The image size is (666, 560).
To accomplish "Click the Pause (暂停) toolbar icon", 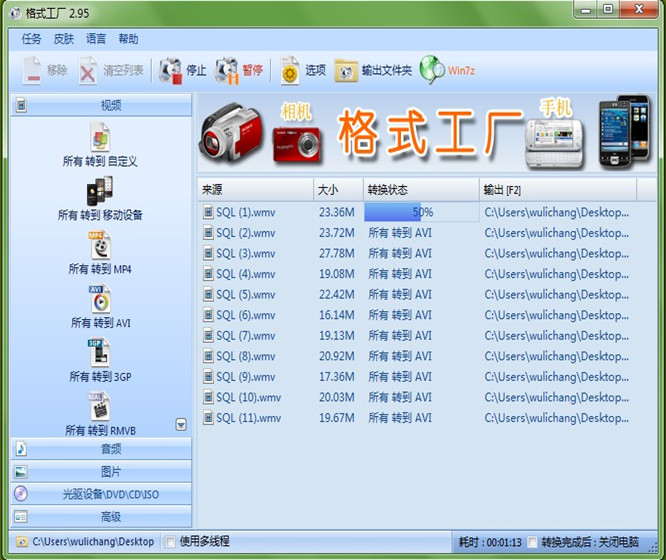I will click(x=227, y=71).
